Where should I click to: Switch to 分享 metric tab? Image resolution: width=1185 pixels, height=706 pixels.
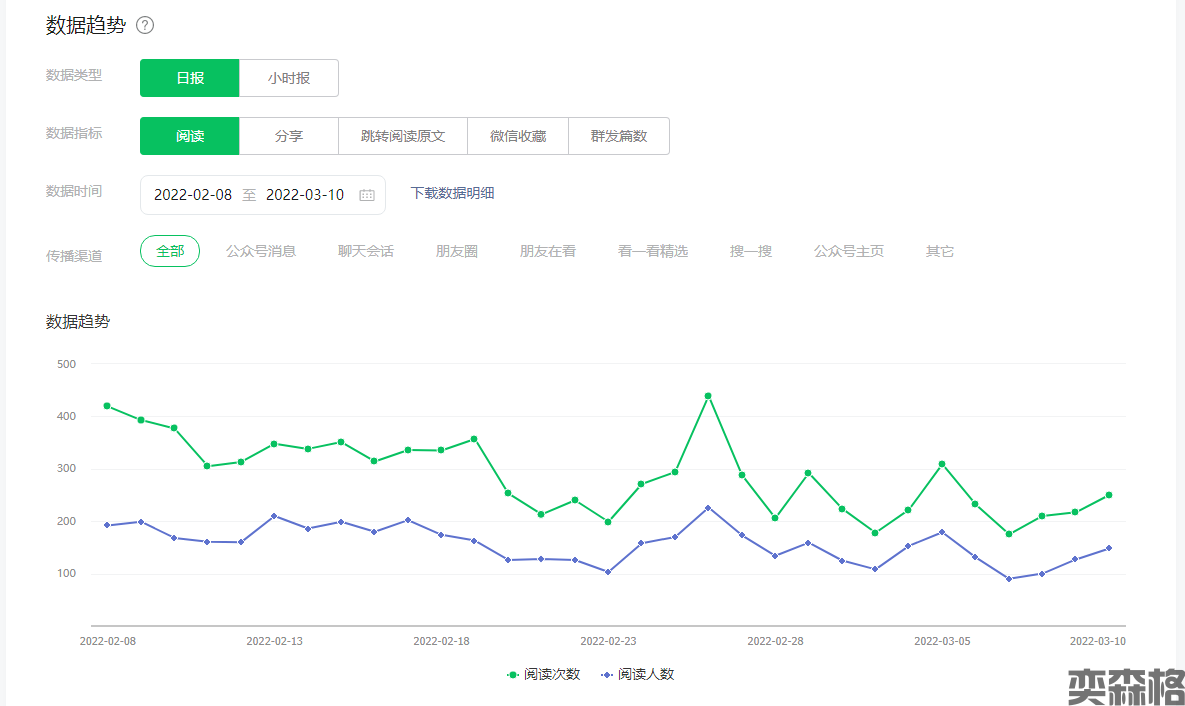[x=289, y=136]
